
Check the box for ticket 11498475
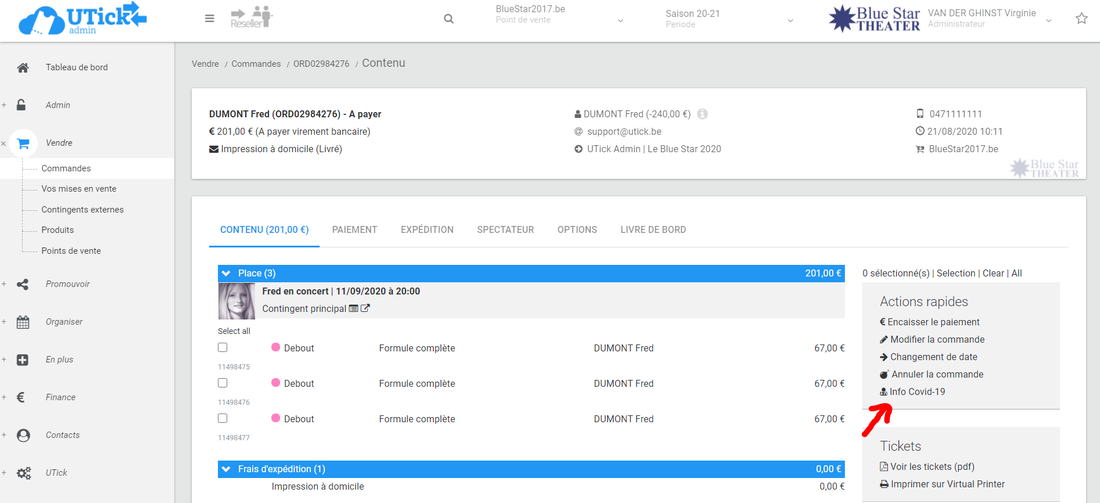tap(223, 348)
